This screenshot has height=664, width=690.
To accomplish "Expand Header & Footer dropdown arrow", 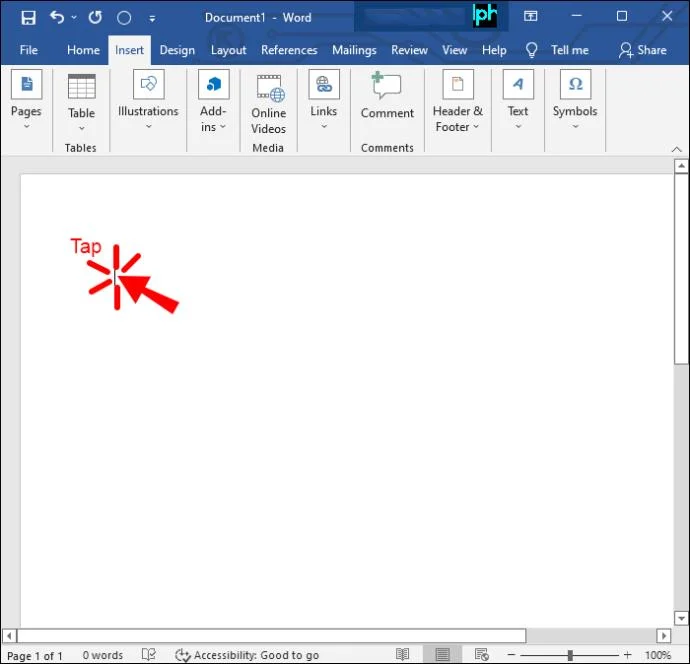I will tap(476, 127).
